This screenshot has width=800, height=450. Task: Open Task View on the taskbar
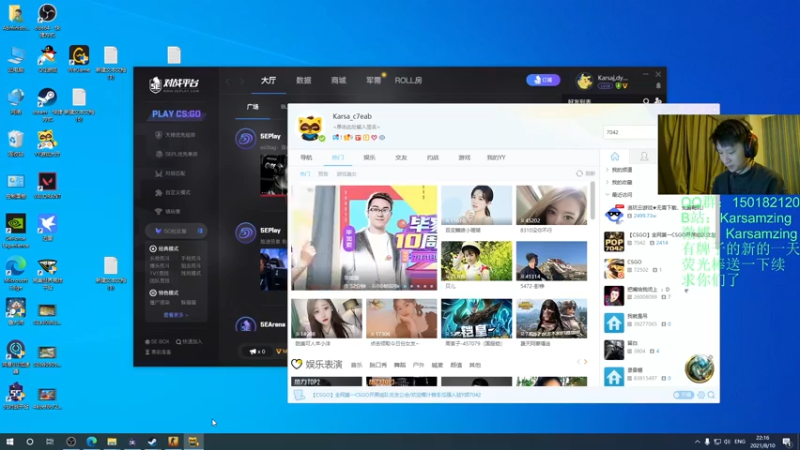[x=49, y=442]
